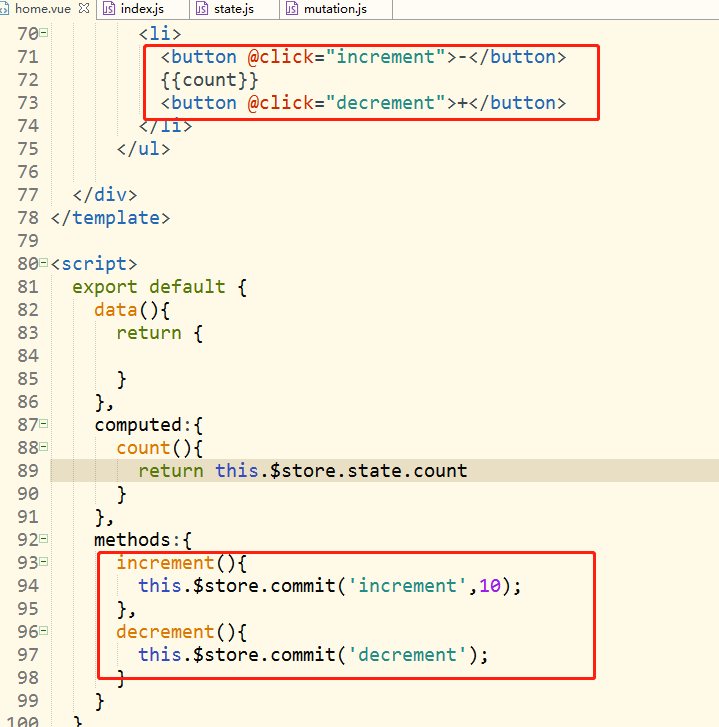Image resolution: width=719 pixels, height=727 pixels.
Task: Click the export default statement
Action: click(149, 287)
